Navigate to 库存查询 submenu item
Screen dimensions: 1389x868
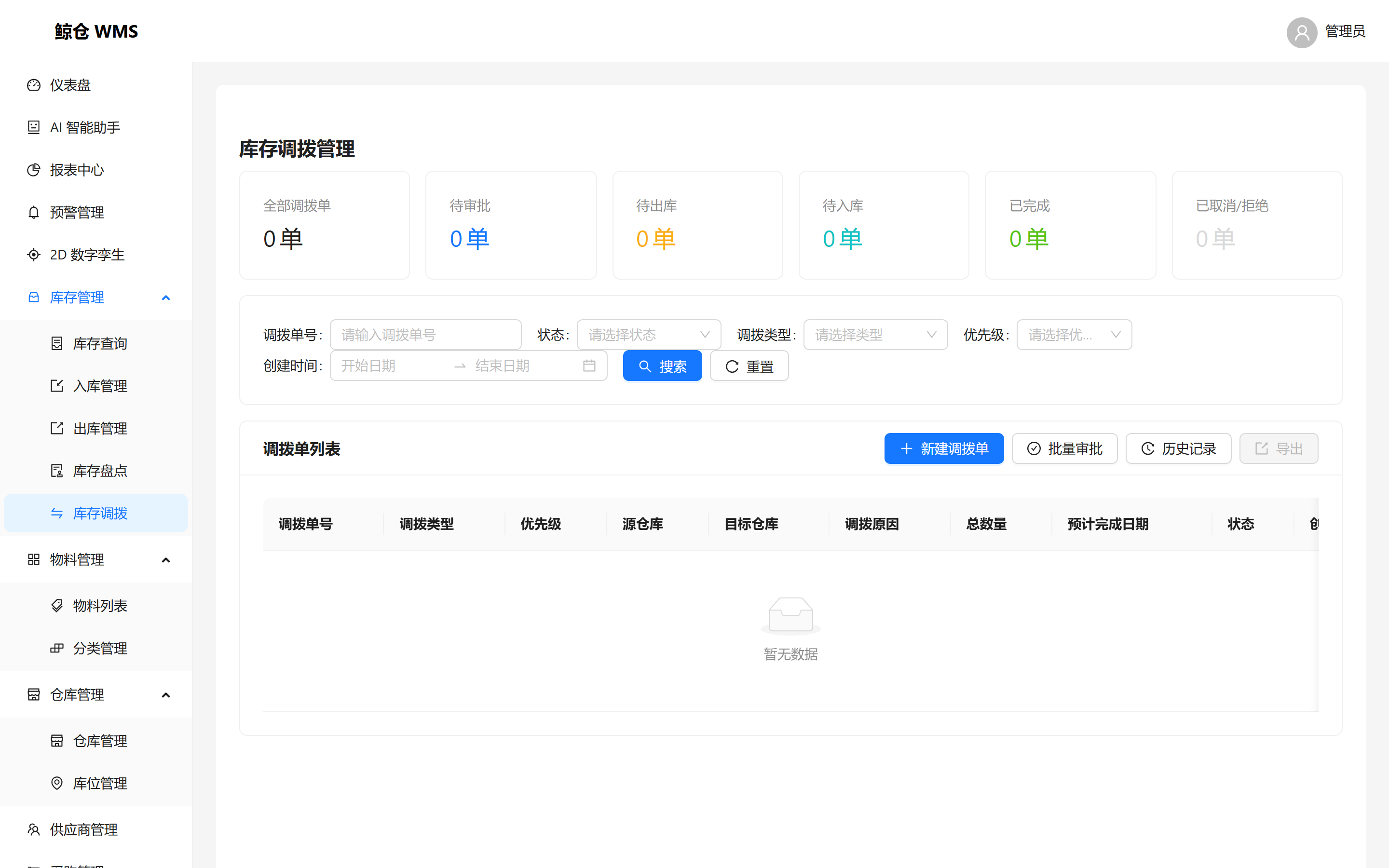[96, 343]
